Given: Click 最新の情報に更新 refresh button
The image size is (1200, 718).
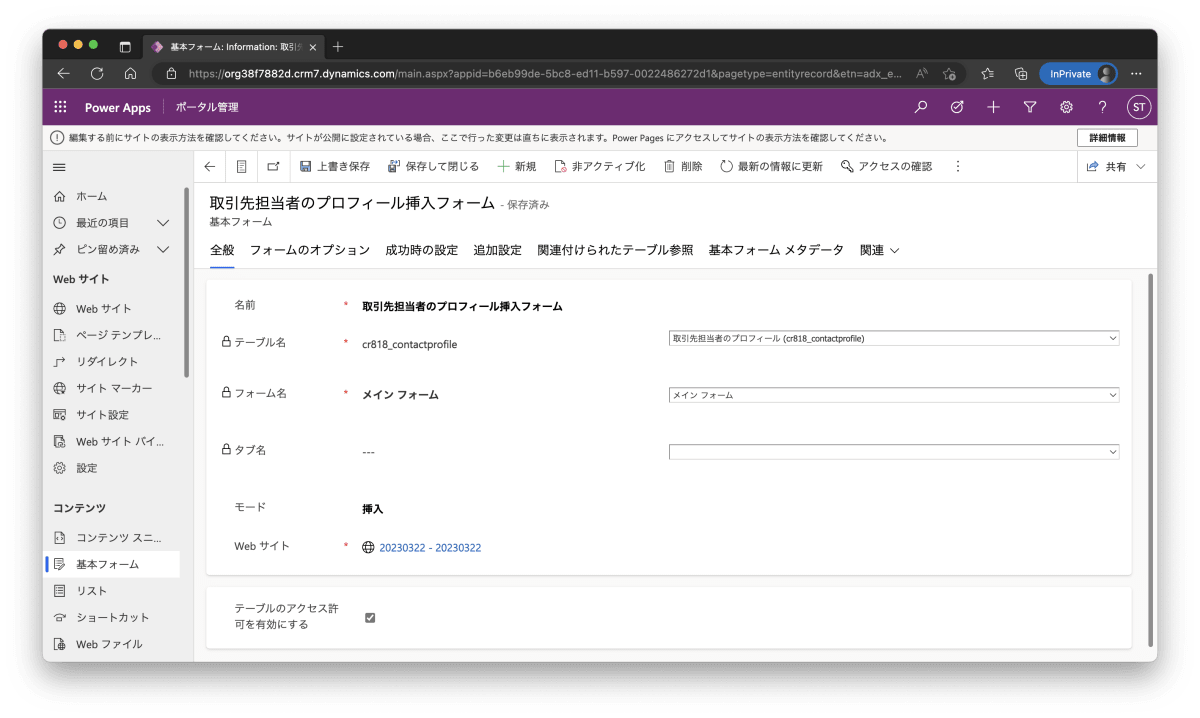Looking at the screenshot, I should 771,167.
